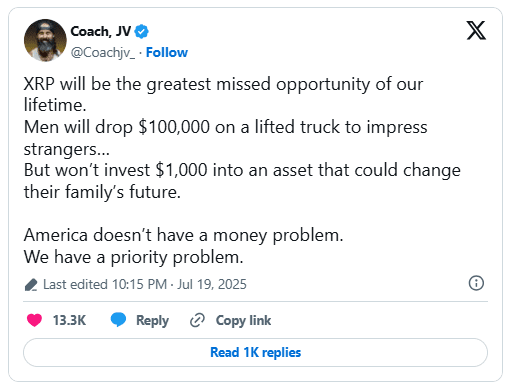Screen dimensions: 513x392
Task: Click the America doesn't have a money problem line
Action: click(x=183, y=235)
